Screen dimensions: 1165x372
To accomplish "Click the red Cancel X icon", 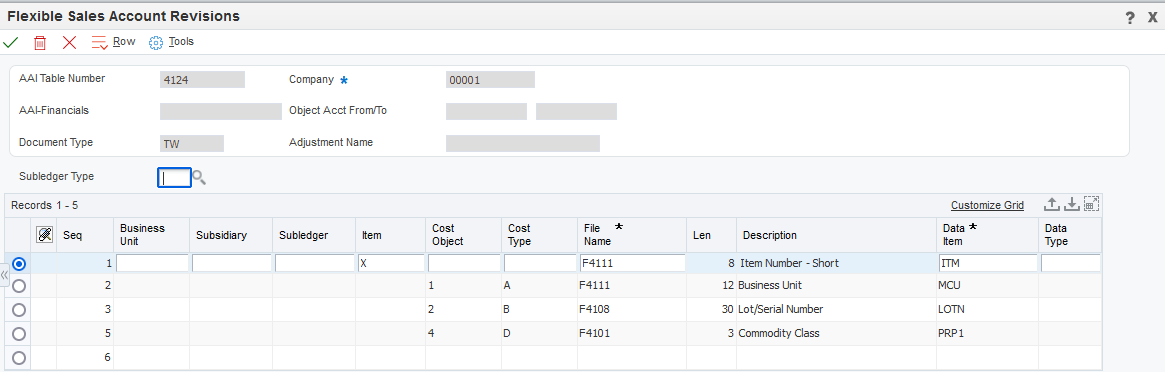I will (x=69, y=42).
